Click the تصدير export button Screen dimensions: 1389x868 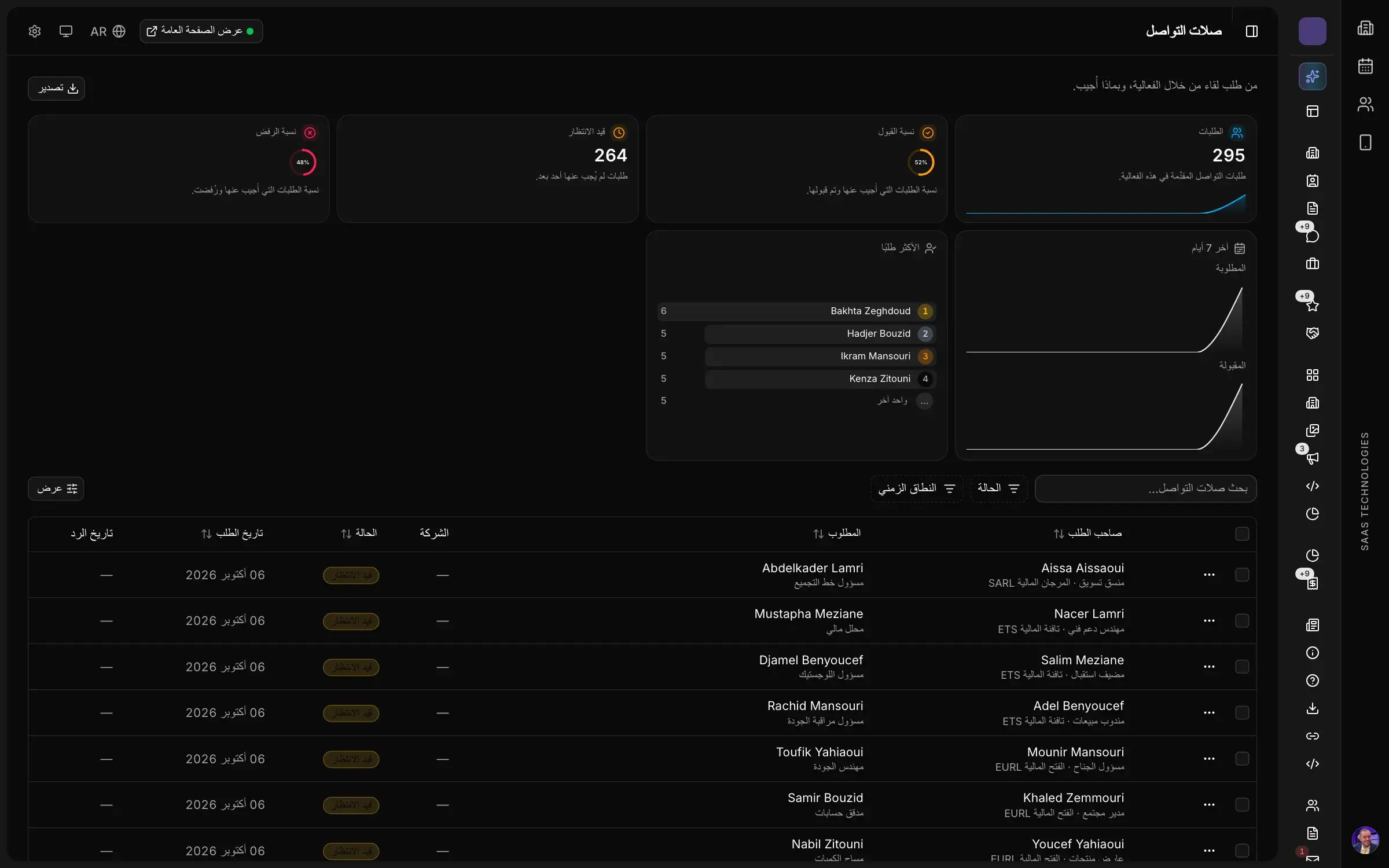coord(57,89)
